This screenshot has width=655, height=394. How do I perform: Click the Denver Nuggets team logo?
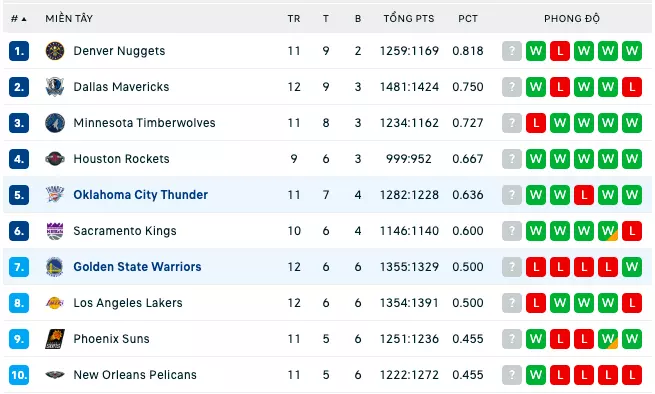55,51
